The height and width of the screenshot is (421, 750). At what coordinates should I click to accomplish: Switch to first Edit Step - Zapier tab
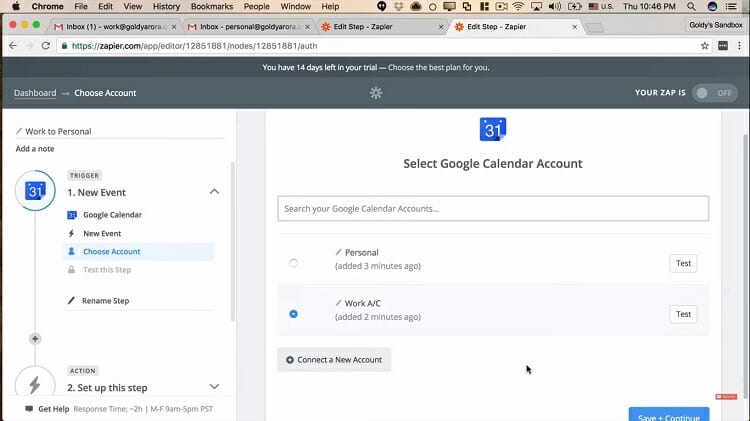(x=381, y=27)
